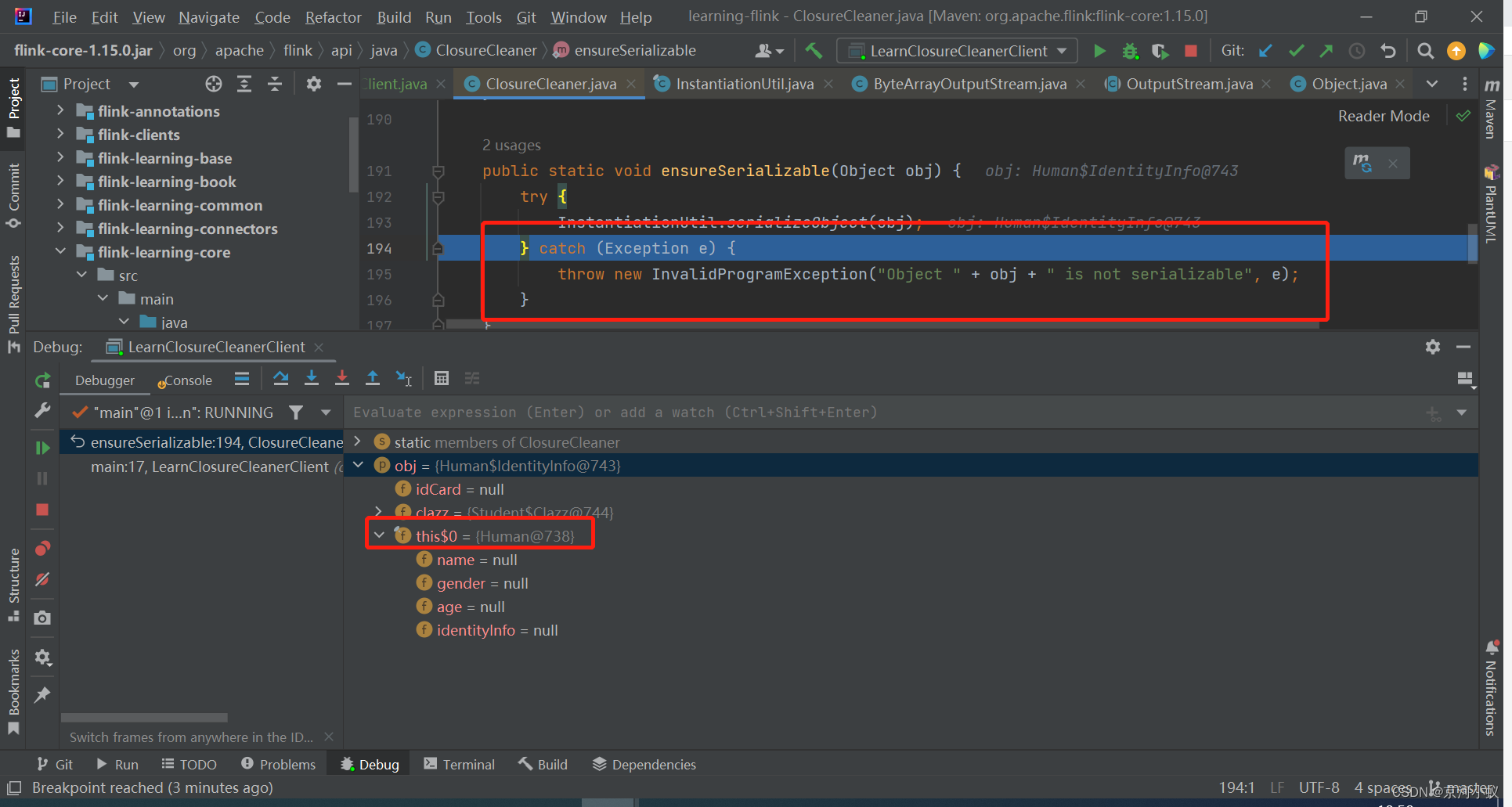Toggle Bookmarks tool window stripe button
1512x807 pixels.
click(x=13, y=692)
